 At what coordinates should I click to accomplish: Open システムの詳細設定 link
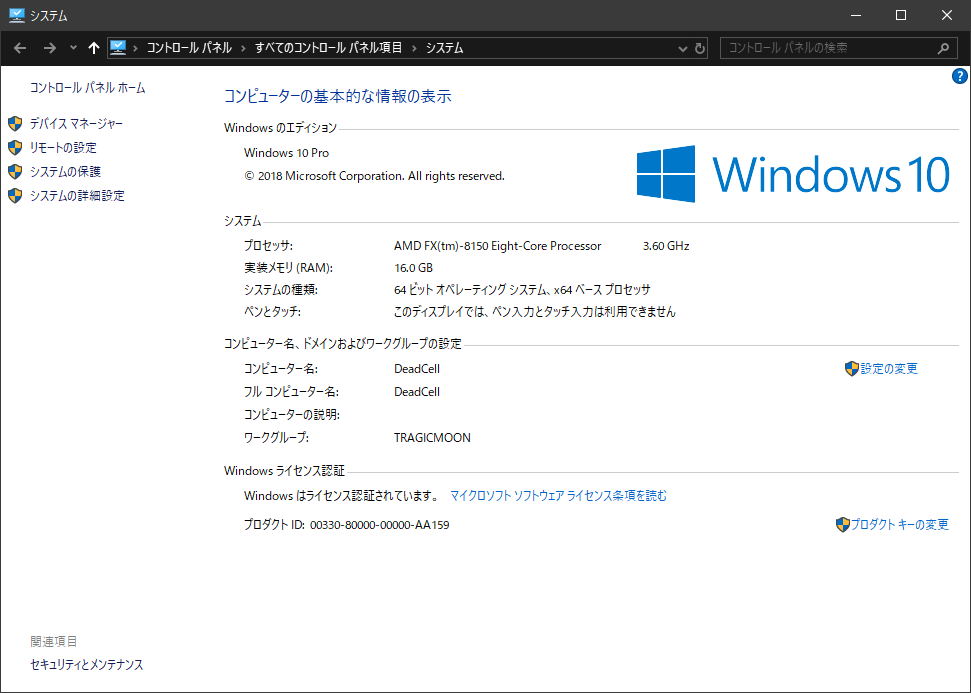77,196
